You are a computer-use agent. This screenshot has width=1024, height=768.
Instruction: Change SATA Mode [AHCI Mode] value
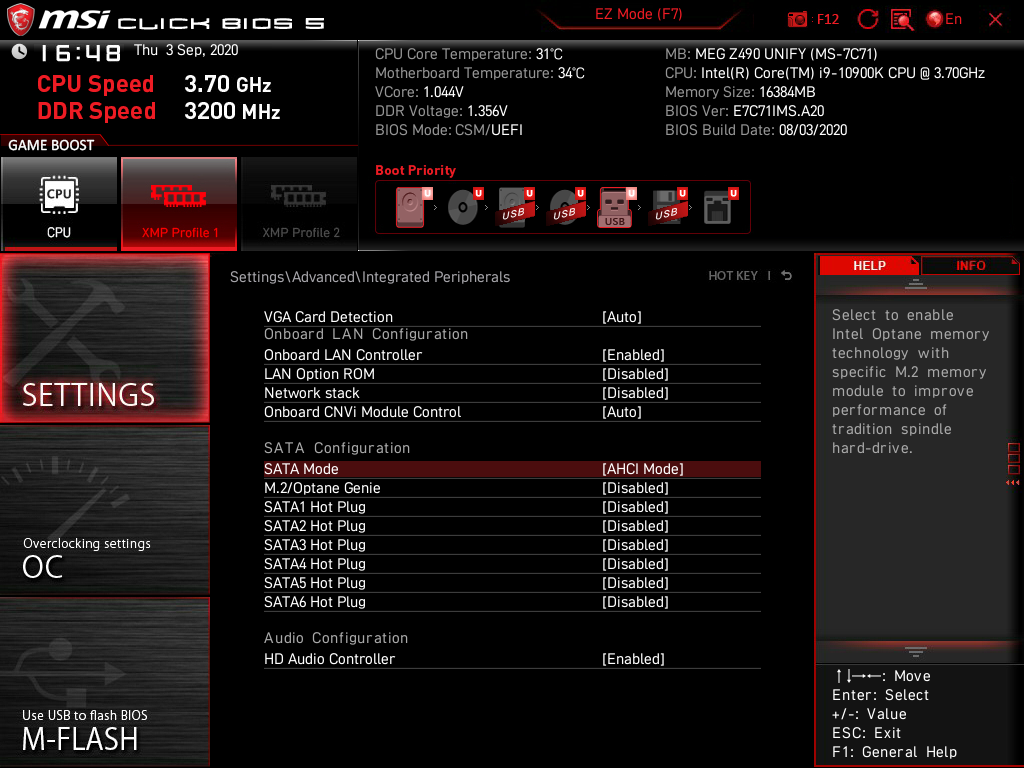coord(643,469)
